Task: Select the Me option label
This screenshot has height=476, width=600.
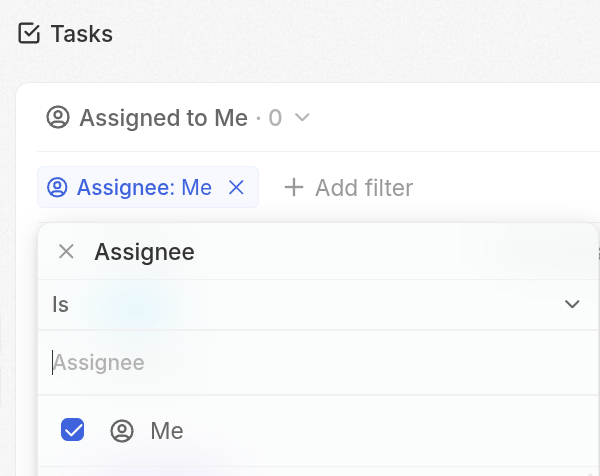Action: pos(167,431)
